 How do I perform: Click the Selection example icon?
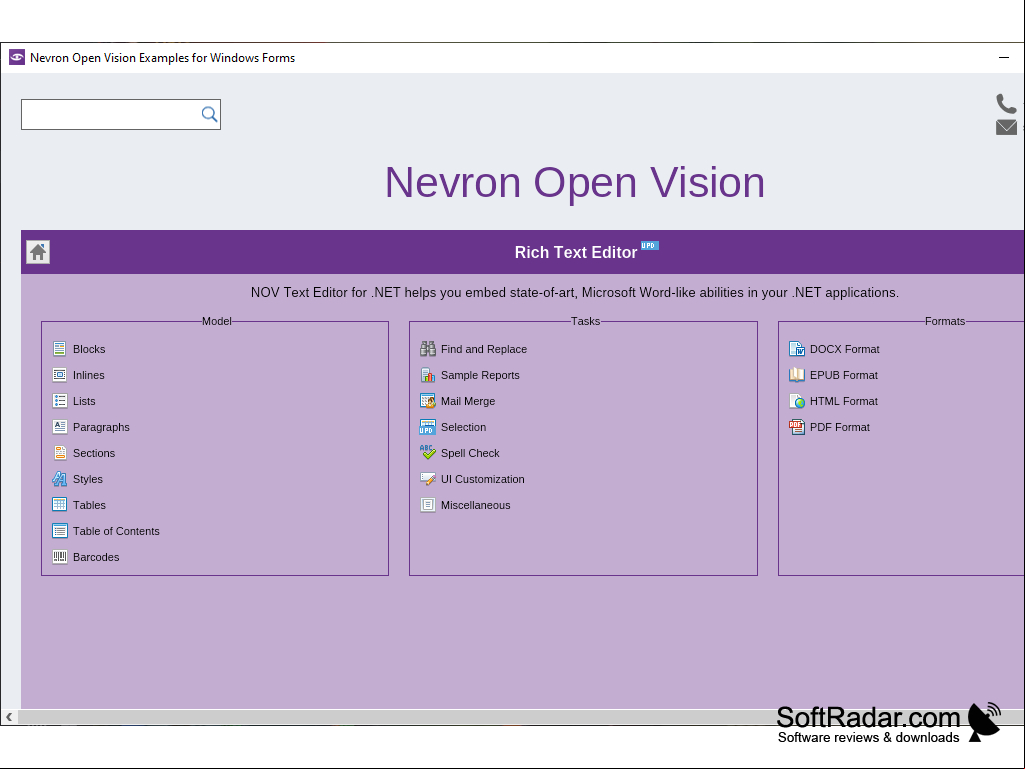coord(428,427)
